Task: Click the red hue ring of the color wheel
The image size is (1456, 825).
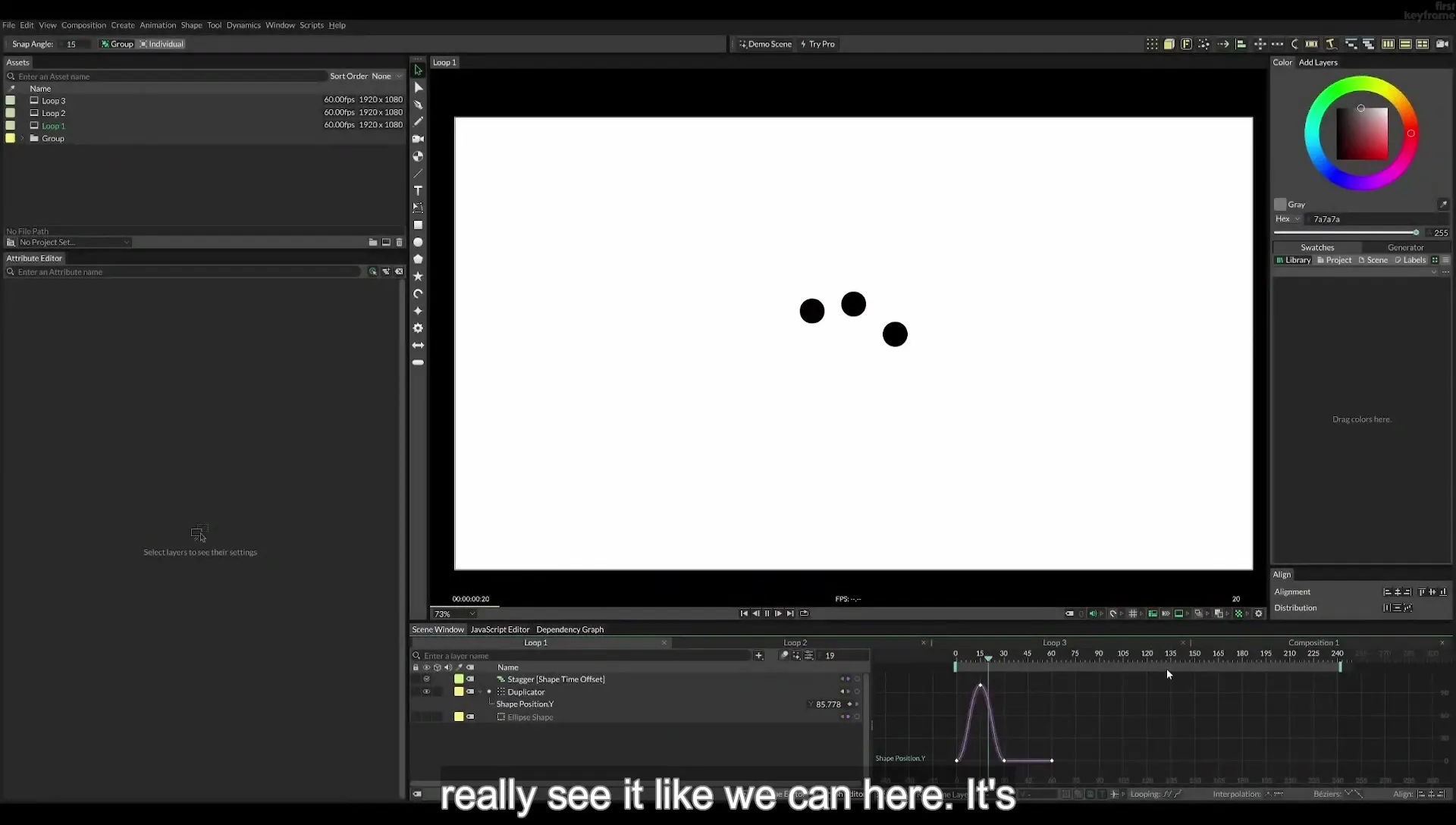Action: [1410, 133]
